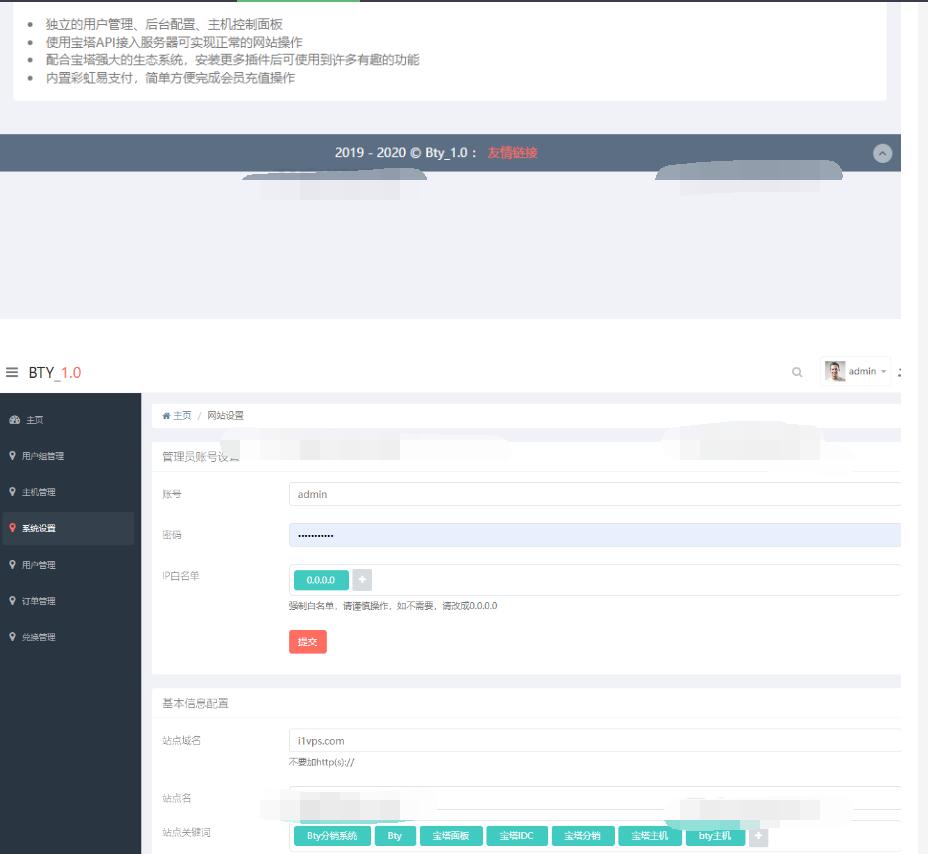Click the scroll-to-top arrow in the footer
928x854 pixels.
881,152
